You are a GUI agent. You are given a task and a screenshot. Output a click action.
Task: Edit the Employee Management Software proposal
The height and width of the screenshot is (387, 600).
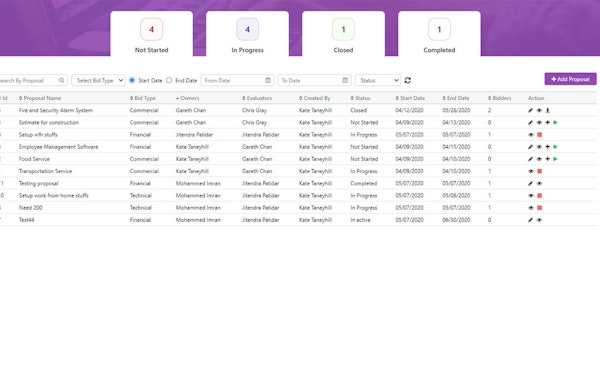point(530,147)
